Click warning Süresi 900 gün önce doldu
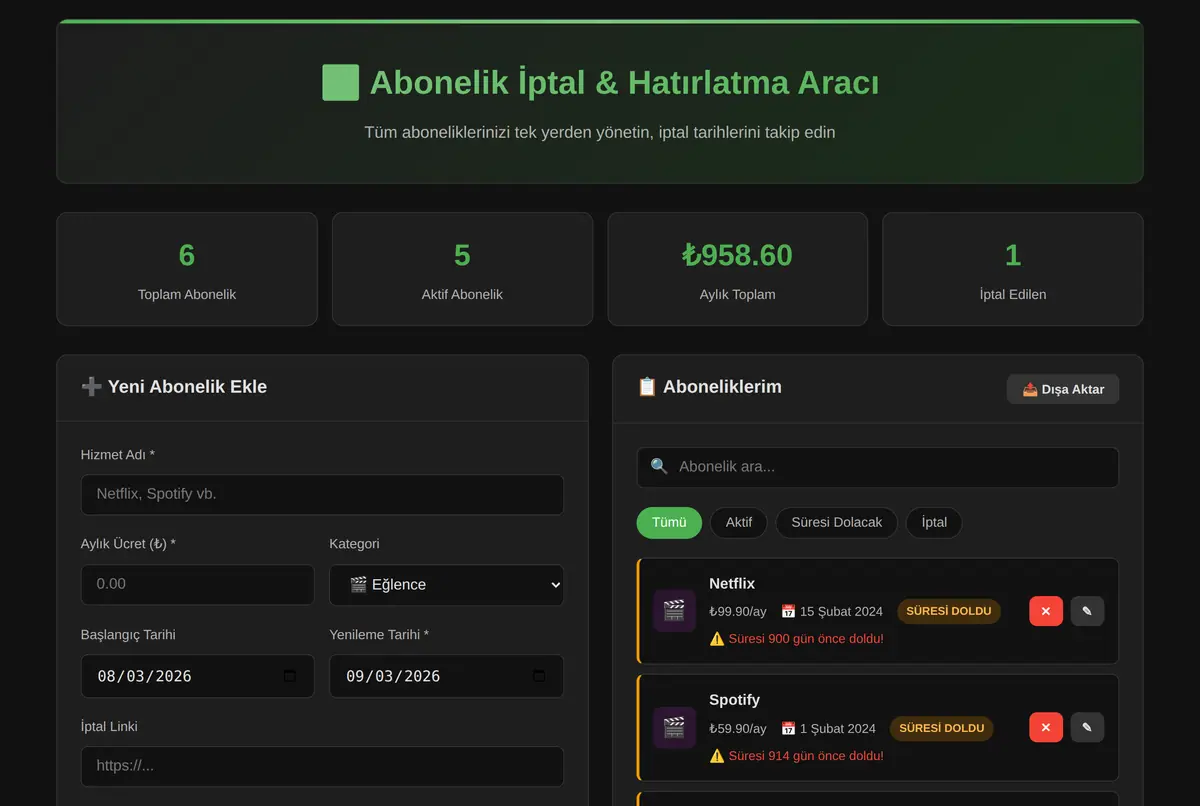Image resolution: width=1200 pixels, height=806 pixels. tap(796, 639)
